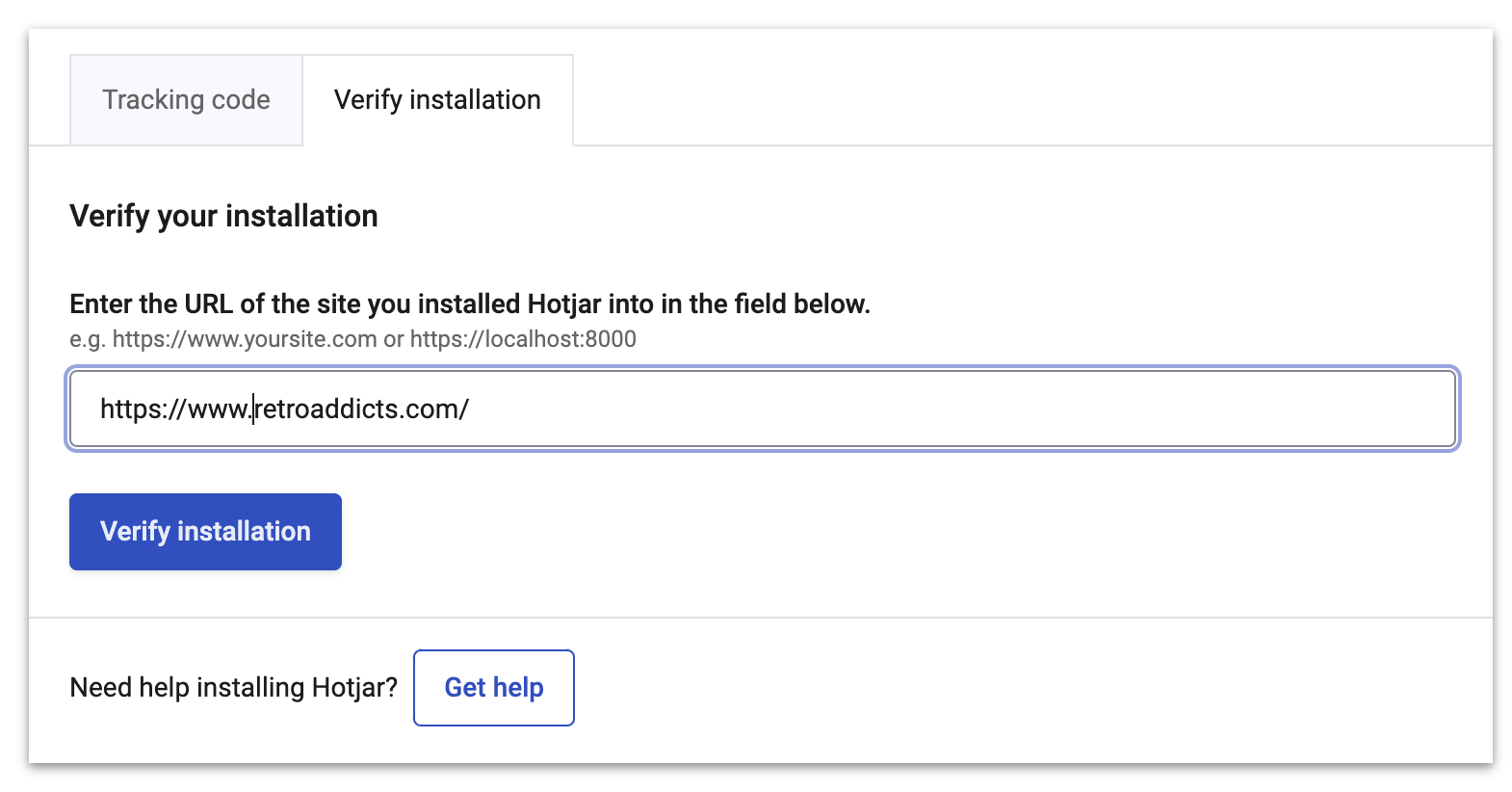Viewport: 1512px width, 792px height.
Task: Open the Get help button
Action: tap(493, 687)
